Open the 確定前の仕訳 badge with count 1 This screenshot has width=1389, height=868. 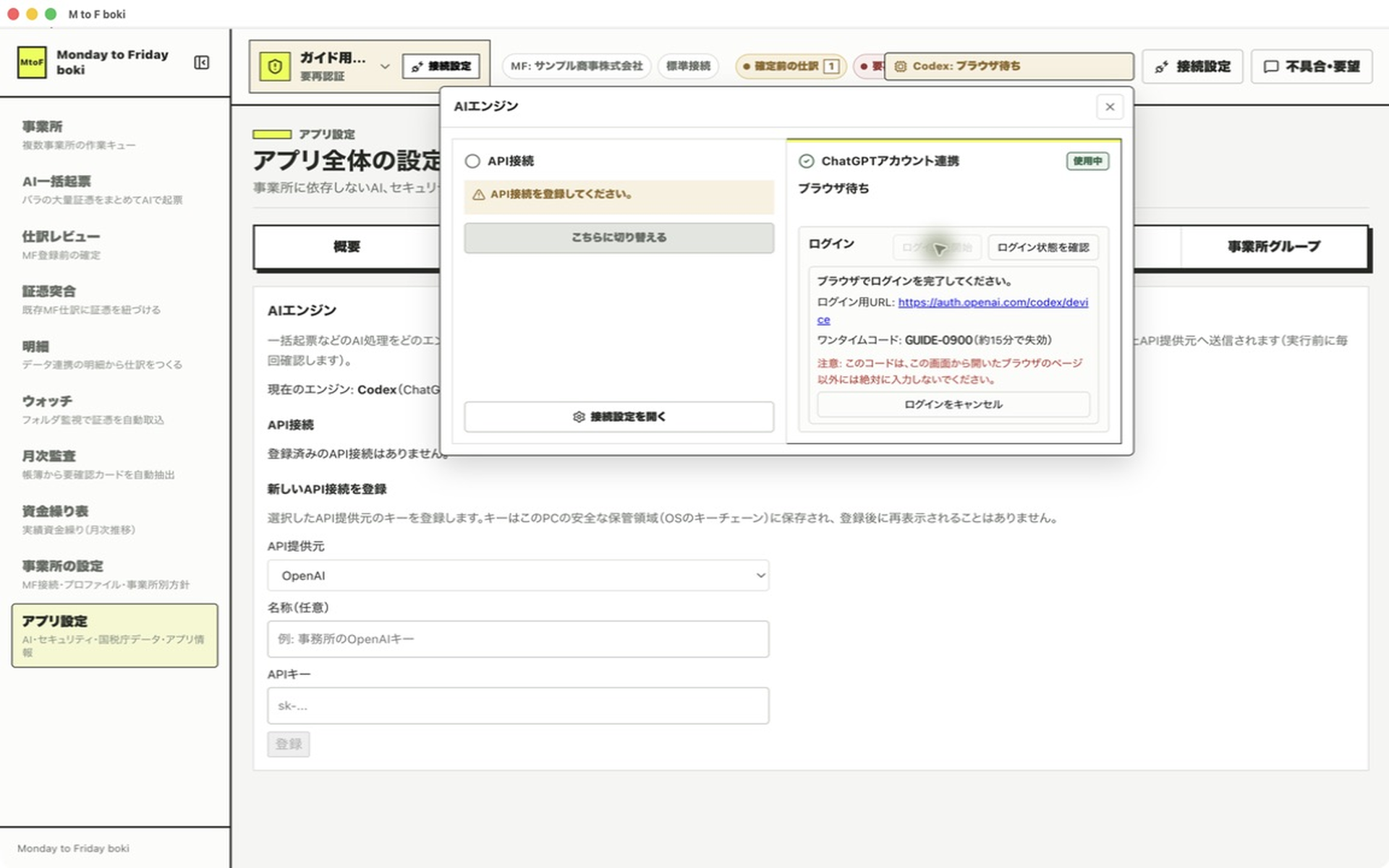pyautogui.click(x=791, y=67)
